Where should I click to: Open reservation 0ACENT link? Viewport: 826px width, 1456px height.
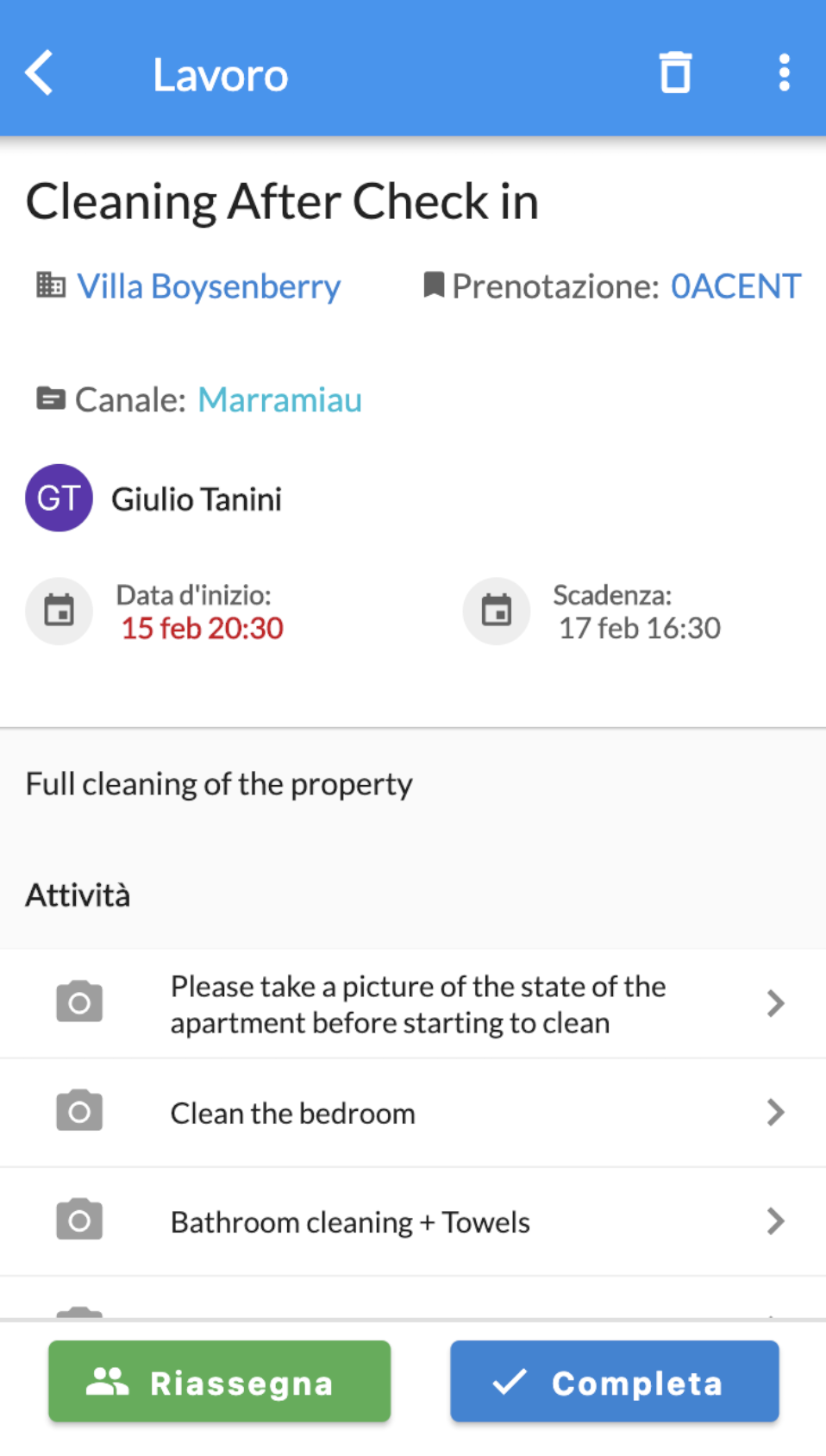coord(735,286)
